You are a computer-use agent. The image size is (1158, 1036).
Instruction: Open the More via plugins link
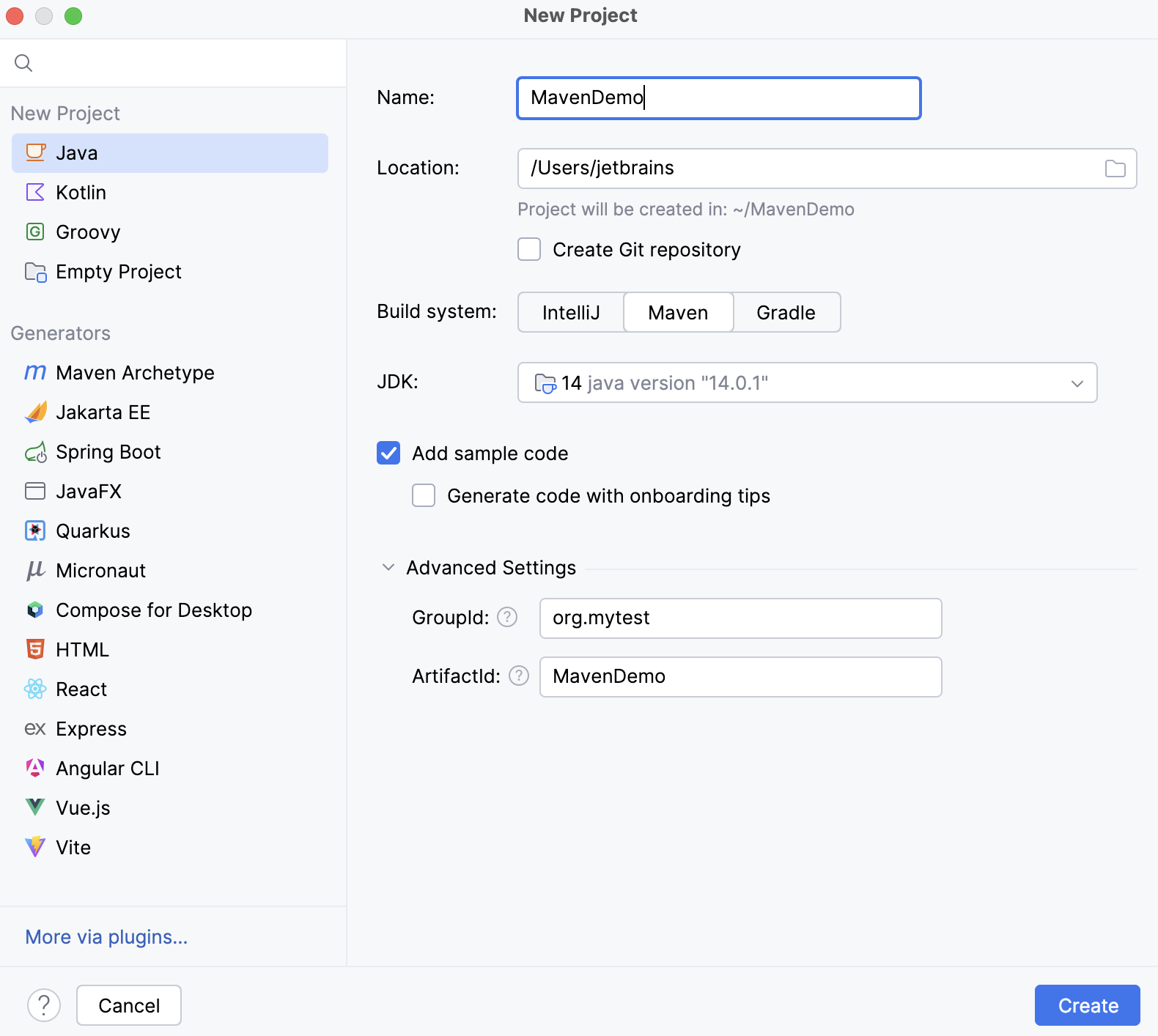[106, 937]
